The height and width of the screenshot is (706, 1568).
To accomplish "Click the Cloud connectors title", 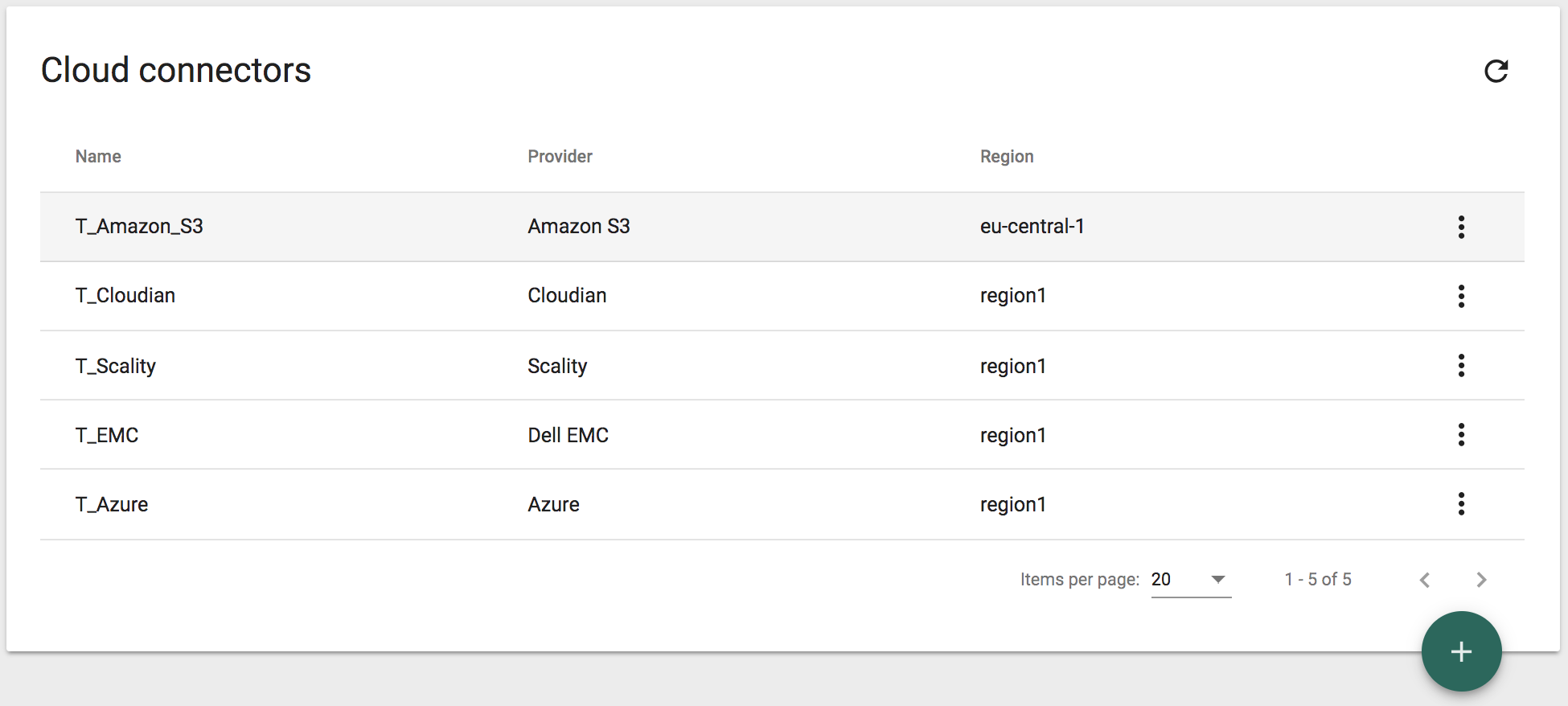I will [176, 71].
